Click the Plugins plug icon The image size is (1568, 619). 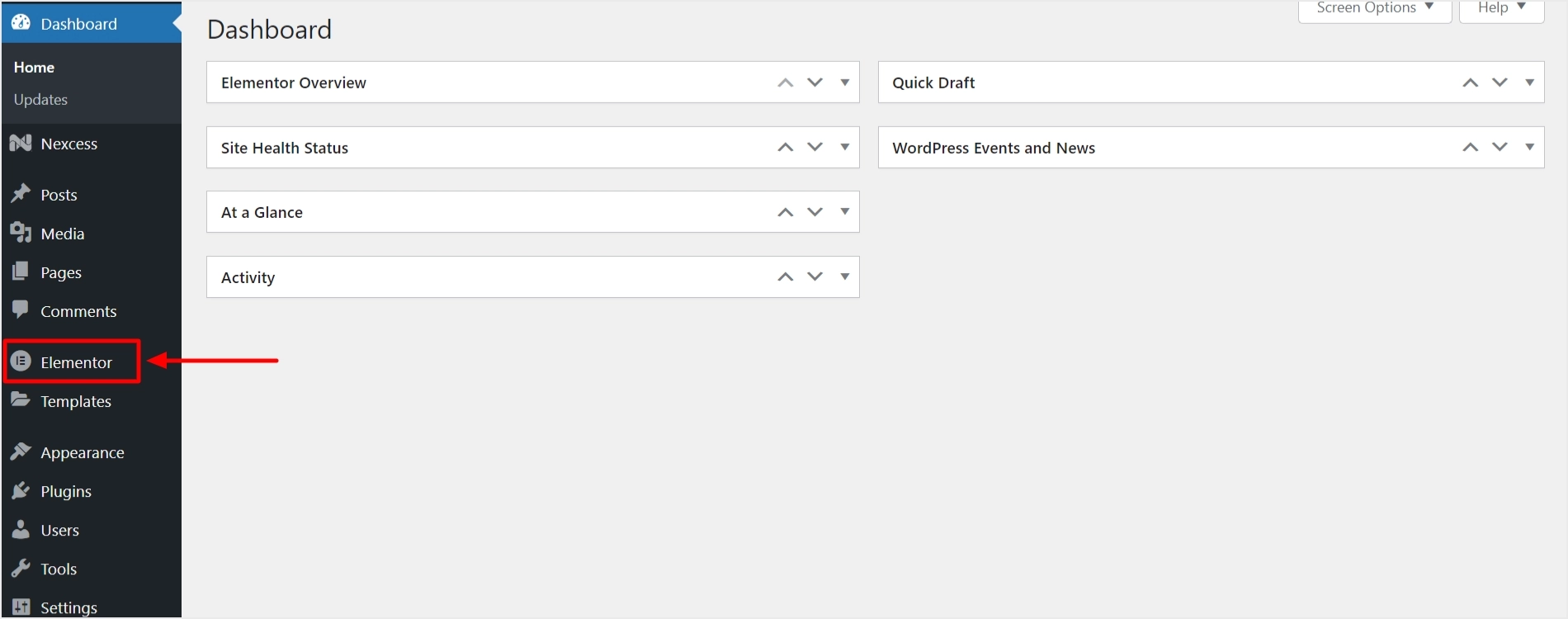click(x=21, y=490)
